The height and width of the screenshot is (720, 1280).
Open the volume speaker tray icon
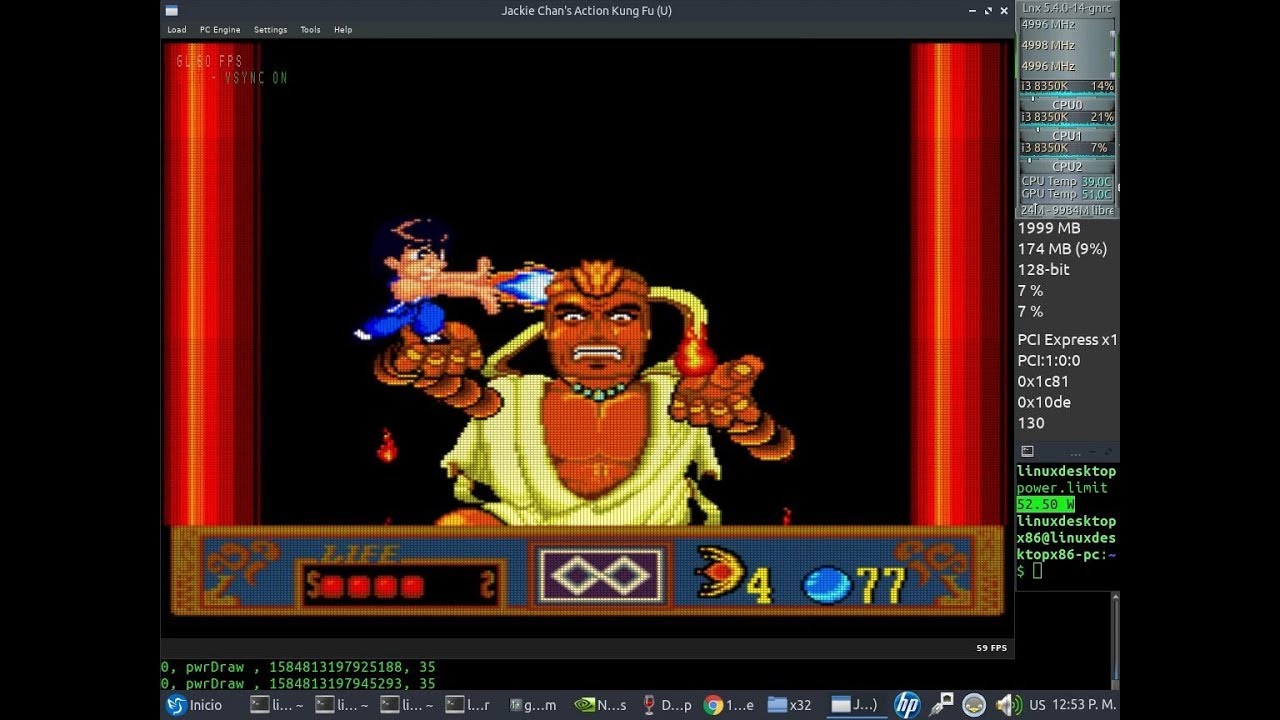(1007, 705)
